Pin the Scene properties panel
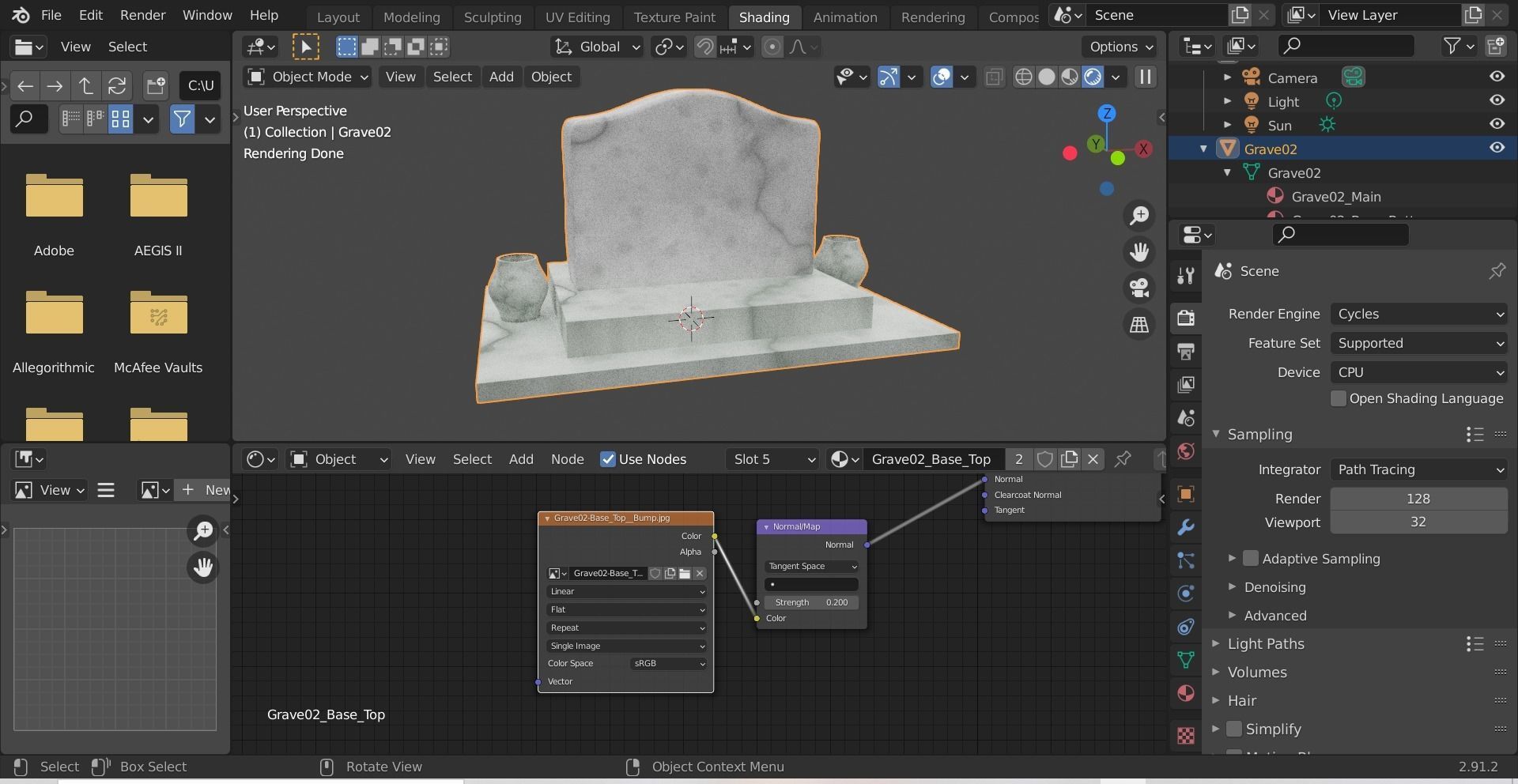Image resolution: width=1518 pixels, height=784 pixels. [x=1497, y=271]
